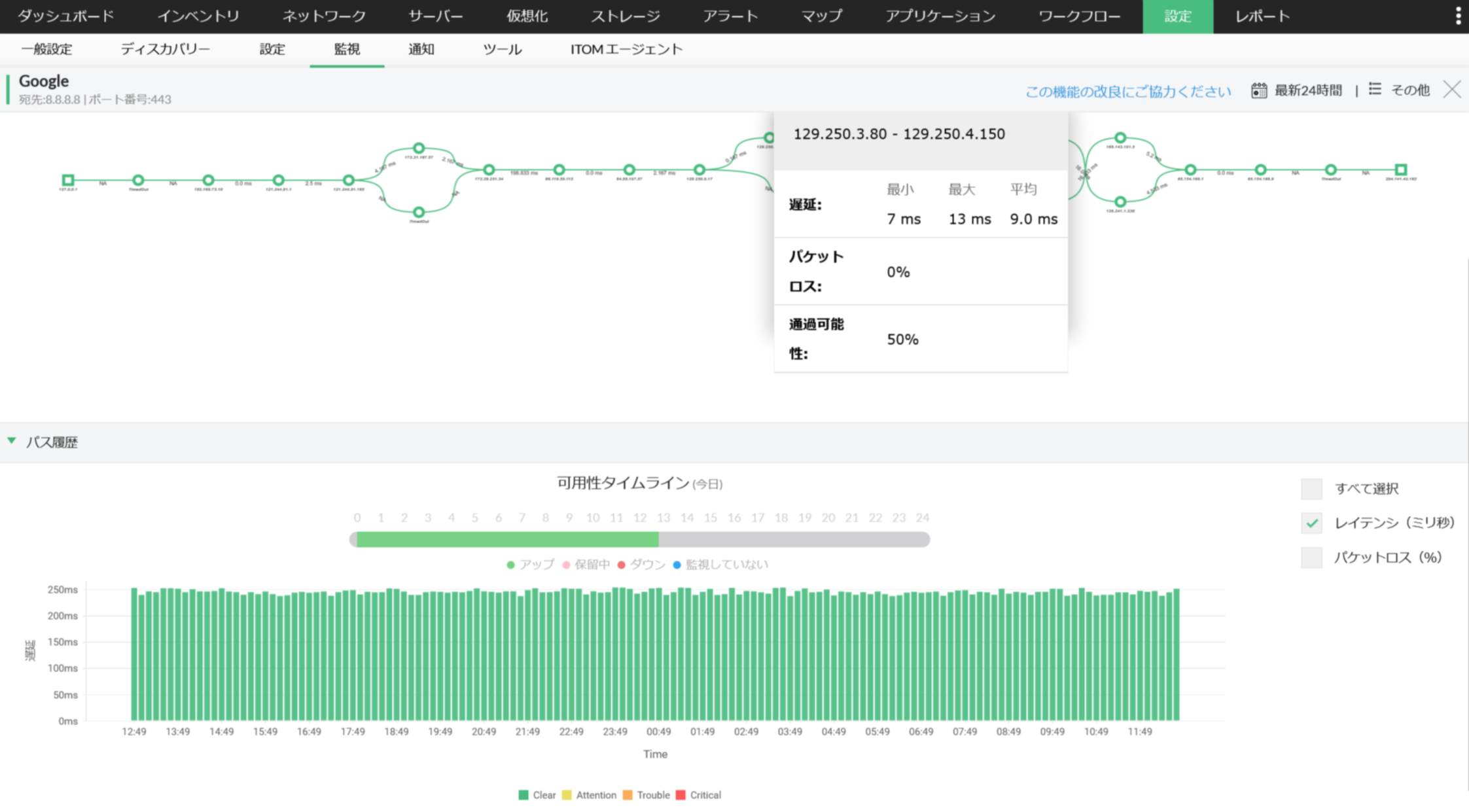Screen dimensions: 1469x812
Task: Select hop node 121.244.91.193 in path
Action: click(x=349, y=179)
